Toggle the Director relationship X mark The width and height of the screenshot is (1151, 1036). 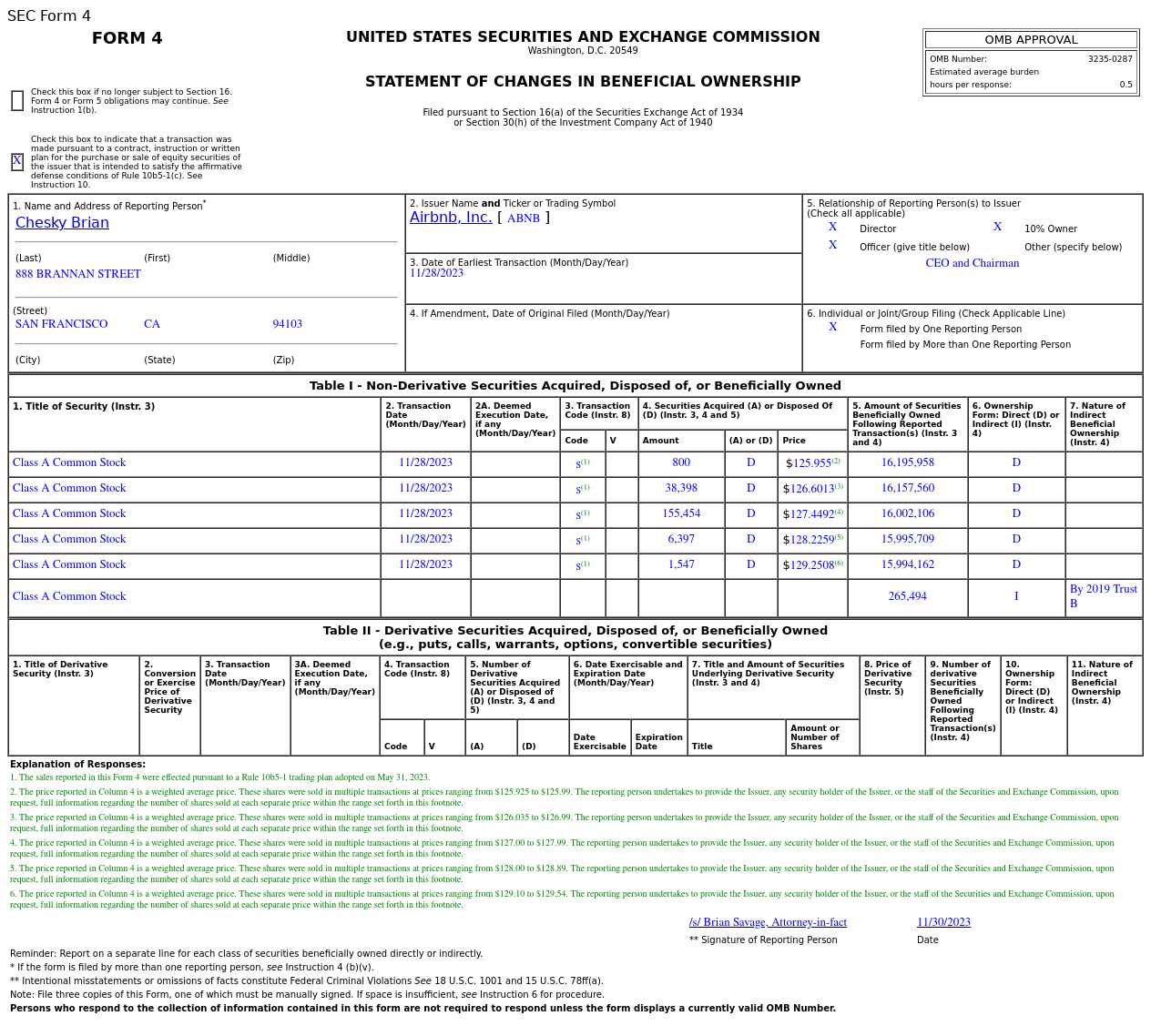tap(832, 228)
